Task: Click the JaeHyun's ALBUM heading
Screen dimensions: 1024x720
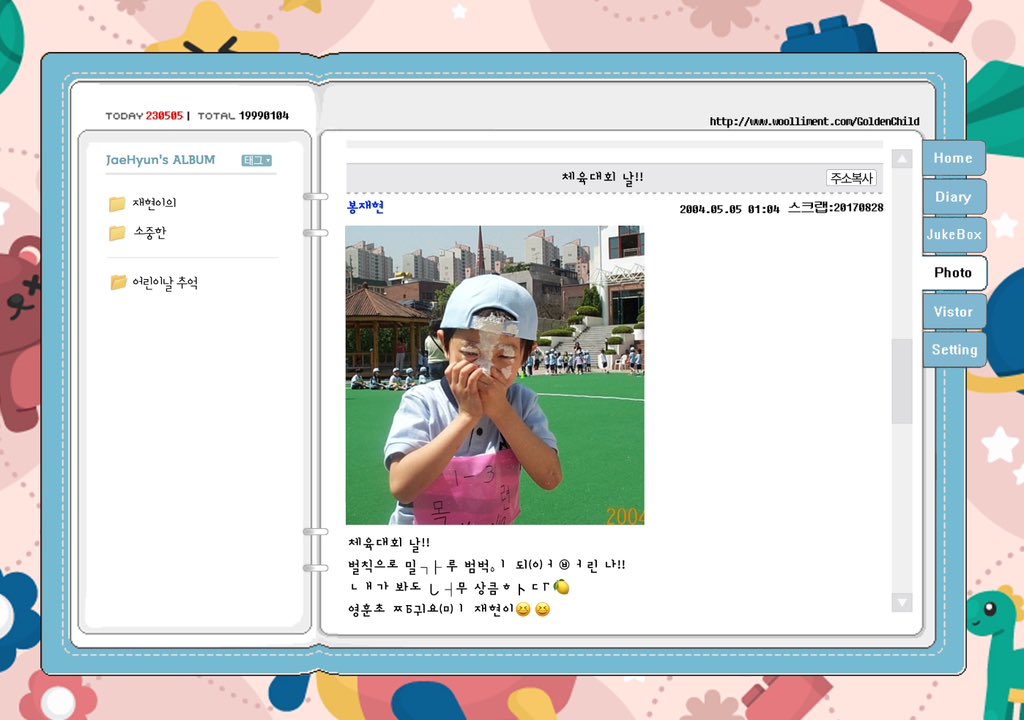Action: (161, 160)
